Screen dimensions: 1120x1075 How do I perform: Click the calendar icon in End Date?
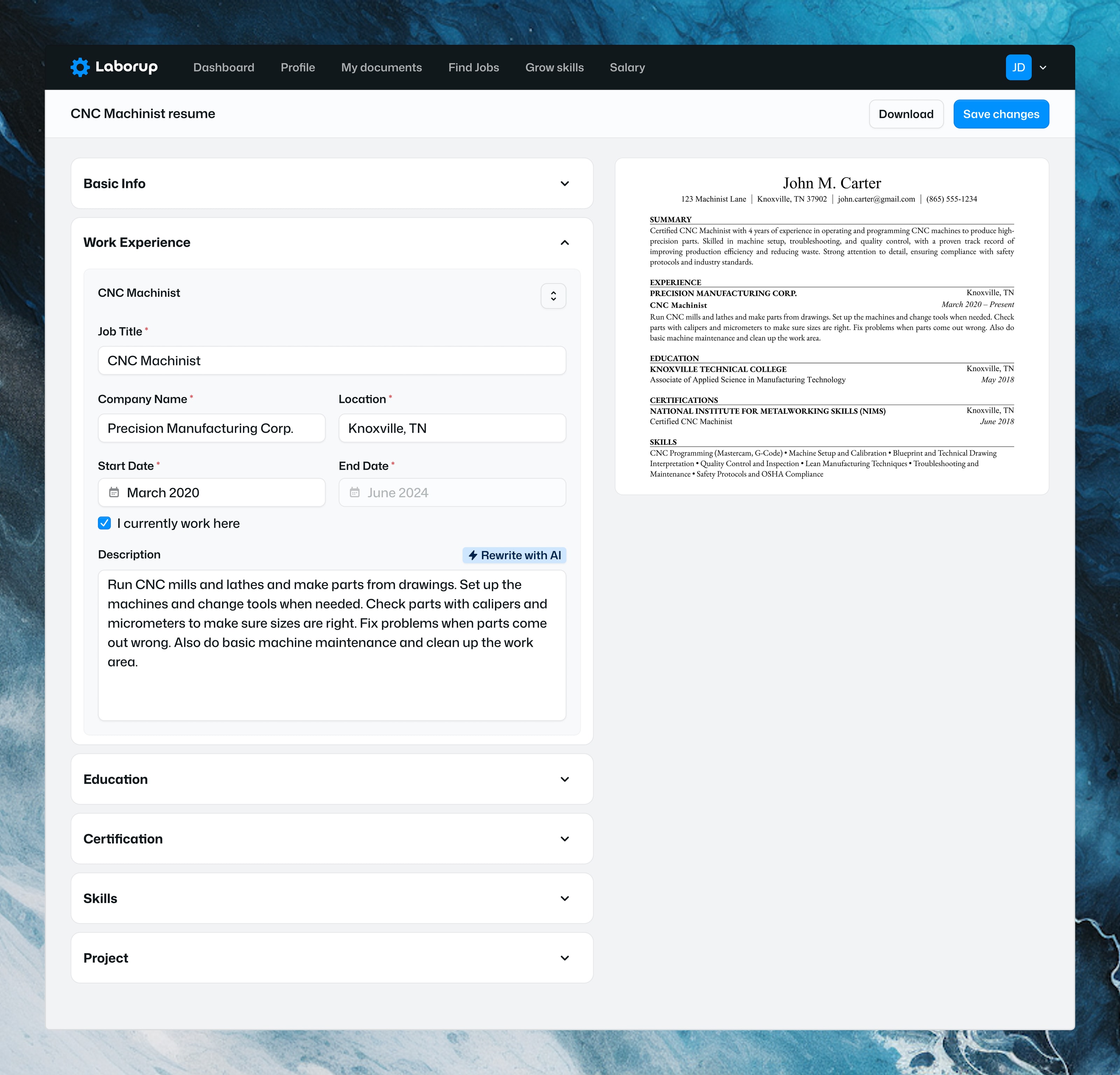coord(355,492)
